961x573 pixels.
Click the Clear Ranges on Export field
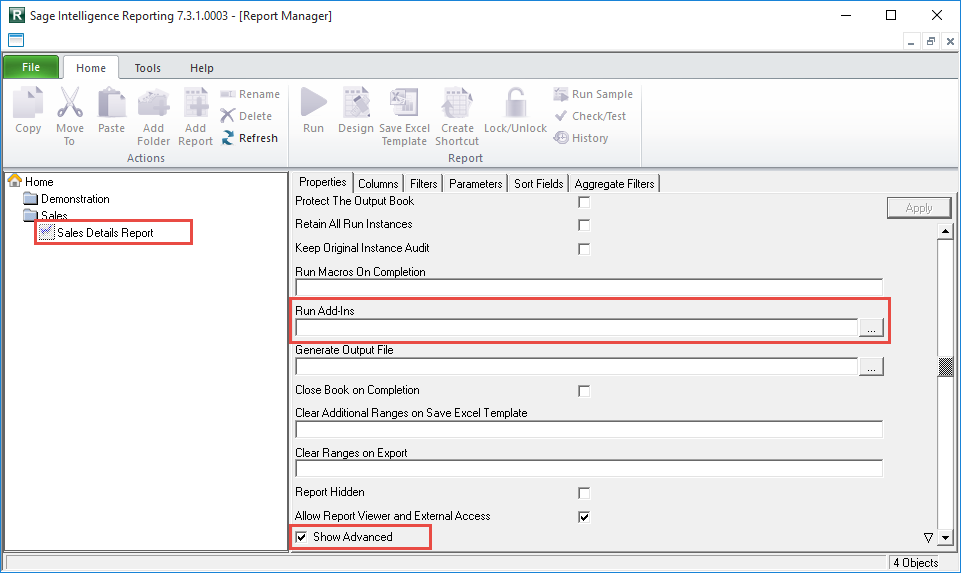pos(589,468)
